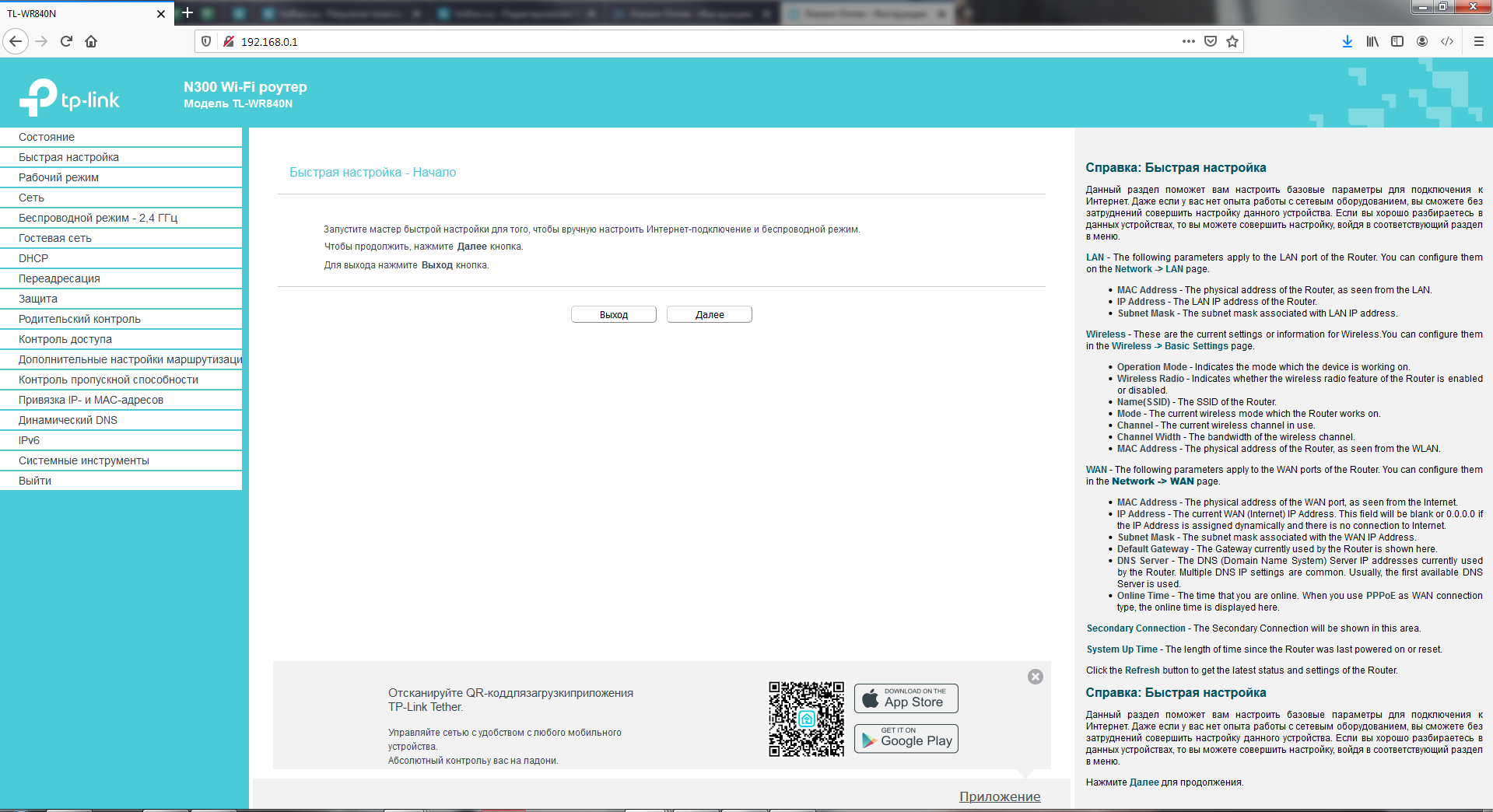Reload the router page

point(66,41)
